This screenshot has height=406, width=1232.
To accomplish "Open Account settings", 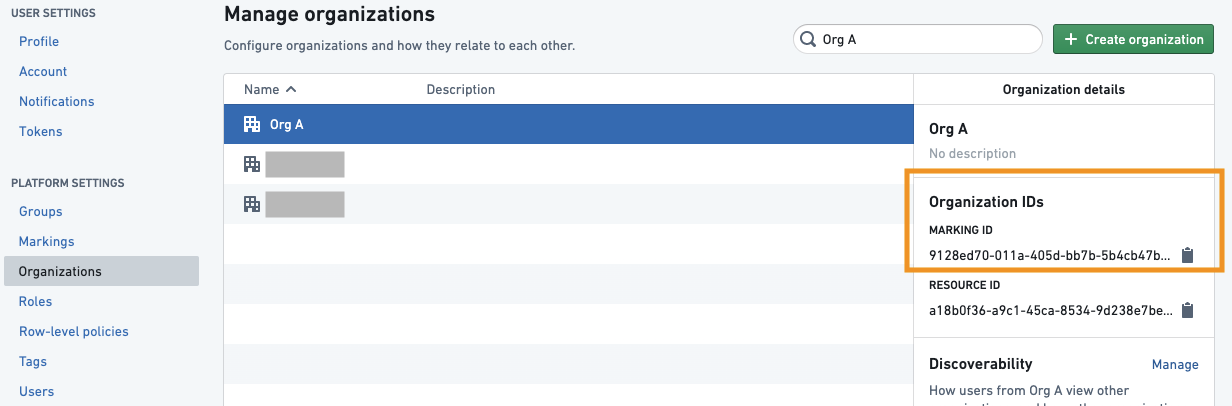I will (x=43, y=71).
